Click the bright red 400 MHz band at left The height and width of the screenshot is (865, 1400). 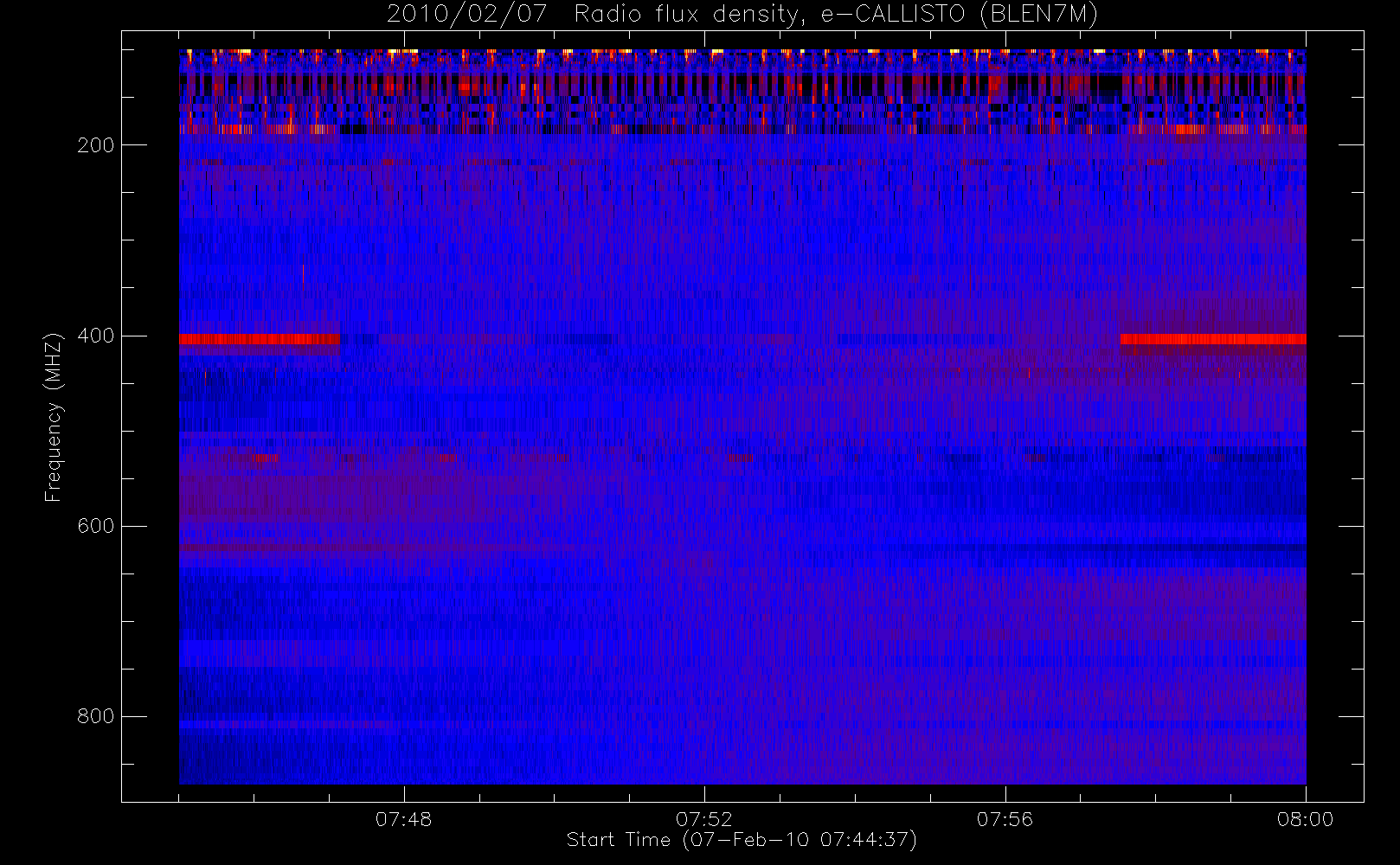coord(260,339)
